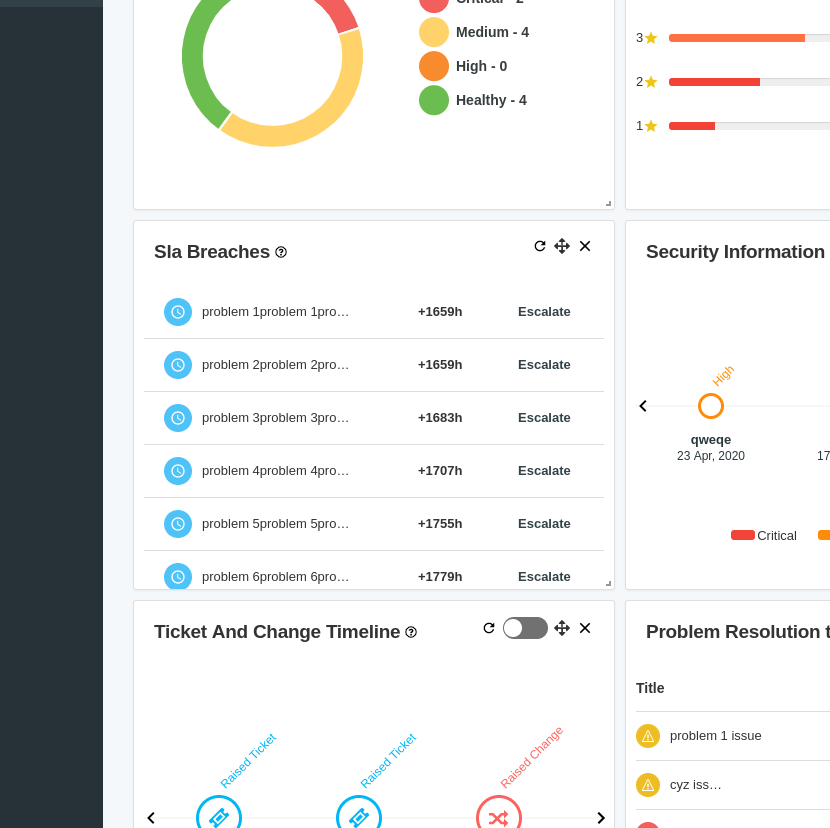Escalate the problem 6 breach
The image size is (830, 828).
click(x=544, y=577)
